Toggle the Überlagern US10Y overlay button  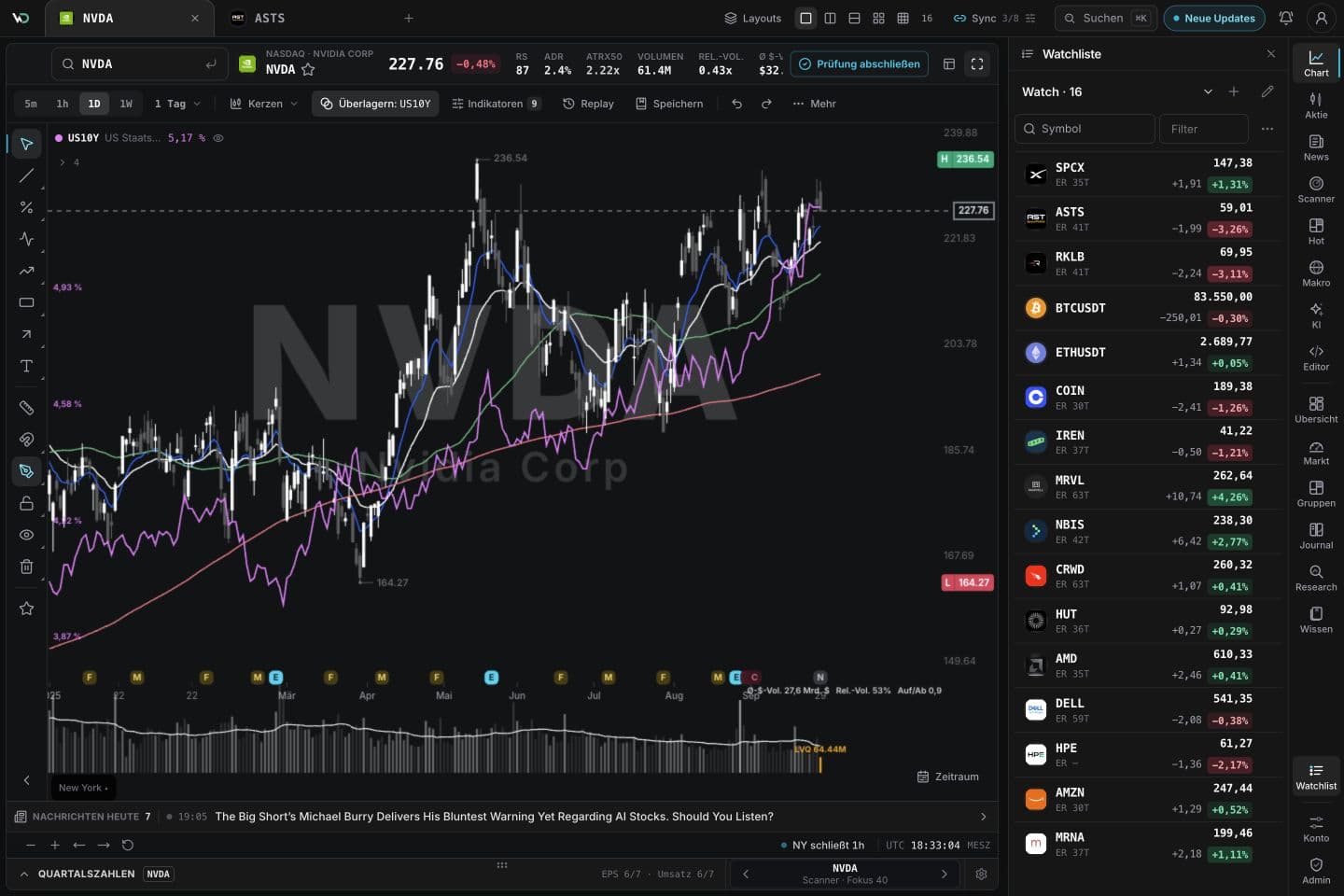pyautogui.click(x=376, y=104)
